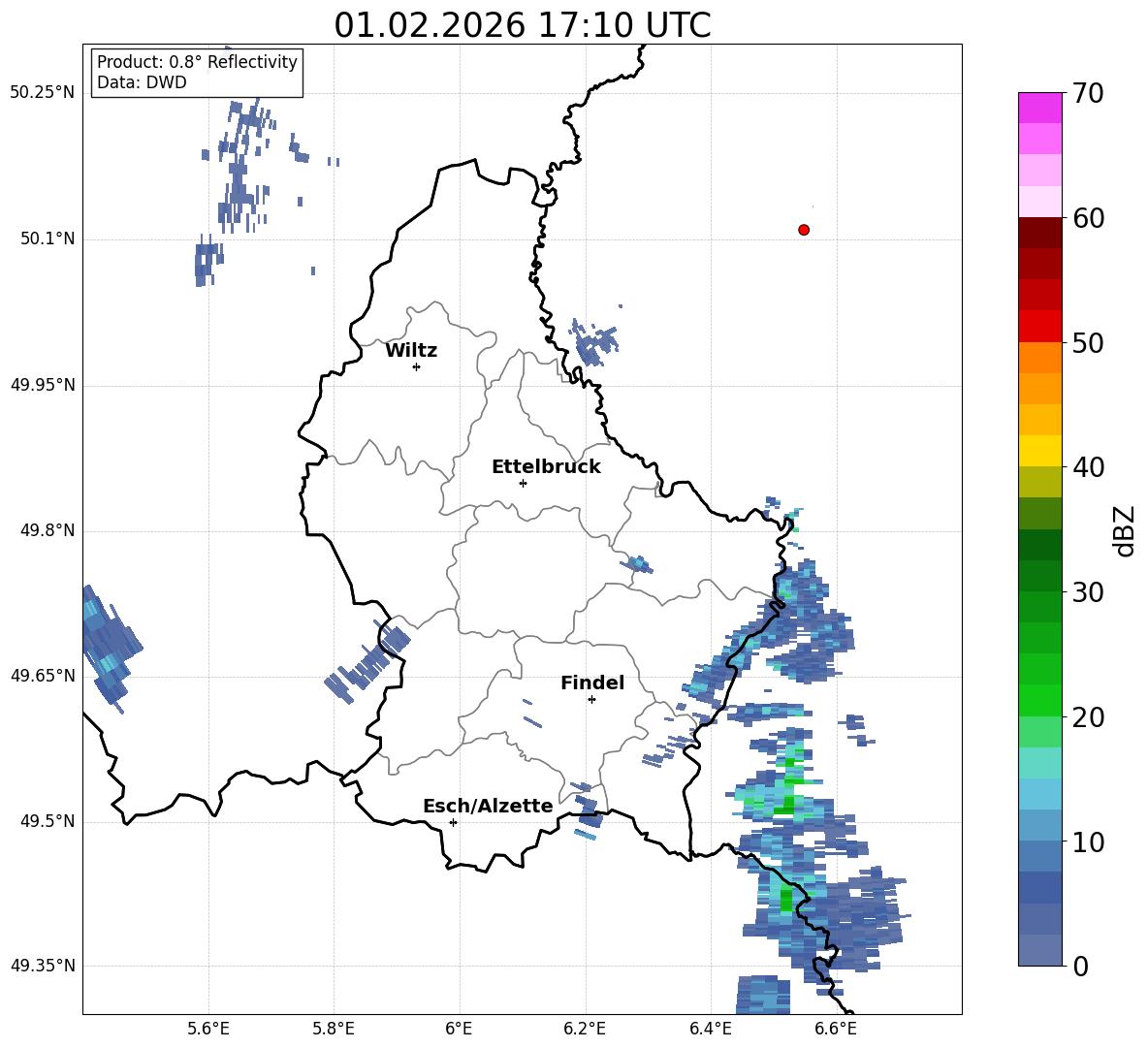Click the 70 tick label on the colorbar
Image resolution: width=1148 pixels, height=1048 pixels.
pos(1088,94)
